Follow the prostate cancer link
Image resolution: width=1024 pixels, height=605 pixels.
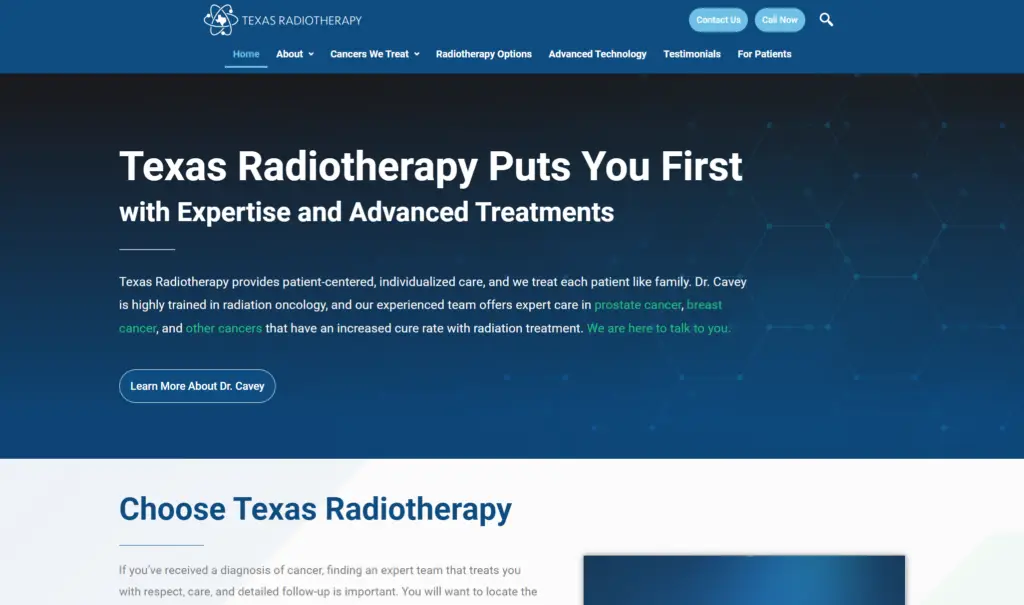638,305
